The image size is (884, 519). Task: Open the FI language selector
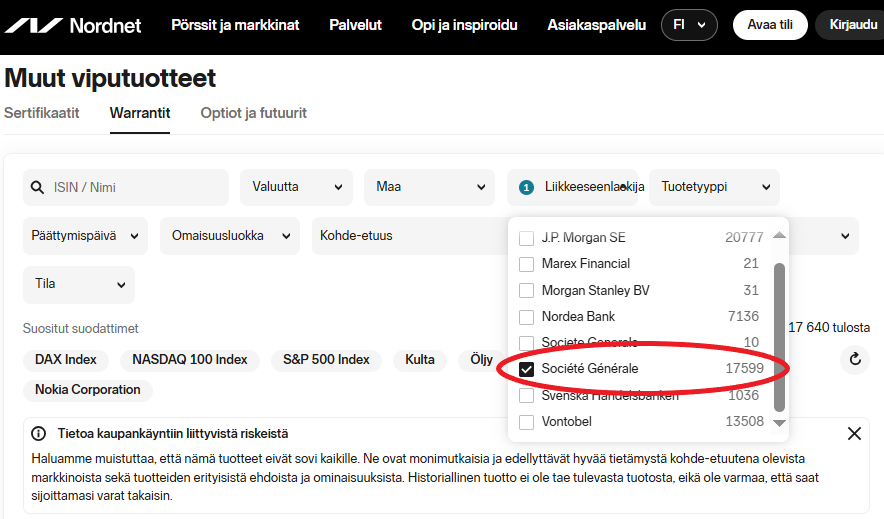tap(689, 25)
